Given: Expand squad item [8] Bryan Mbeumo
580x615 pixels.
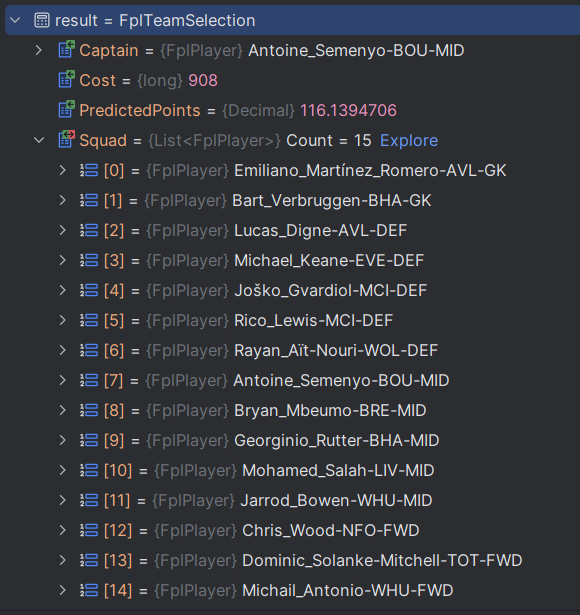Looking at the screenshot, I should coord(62,410).
